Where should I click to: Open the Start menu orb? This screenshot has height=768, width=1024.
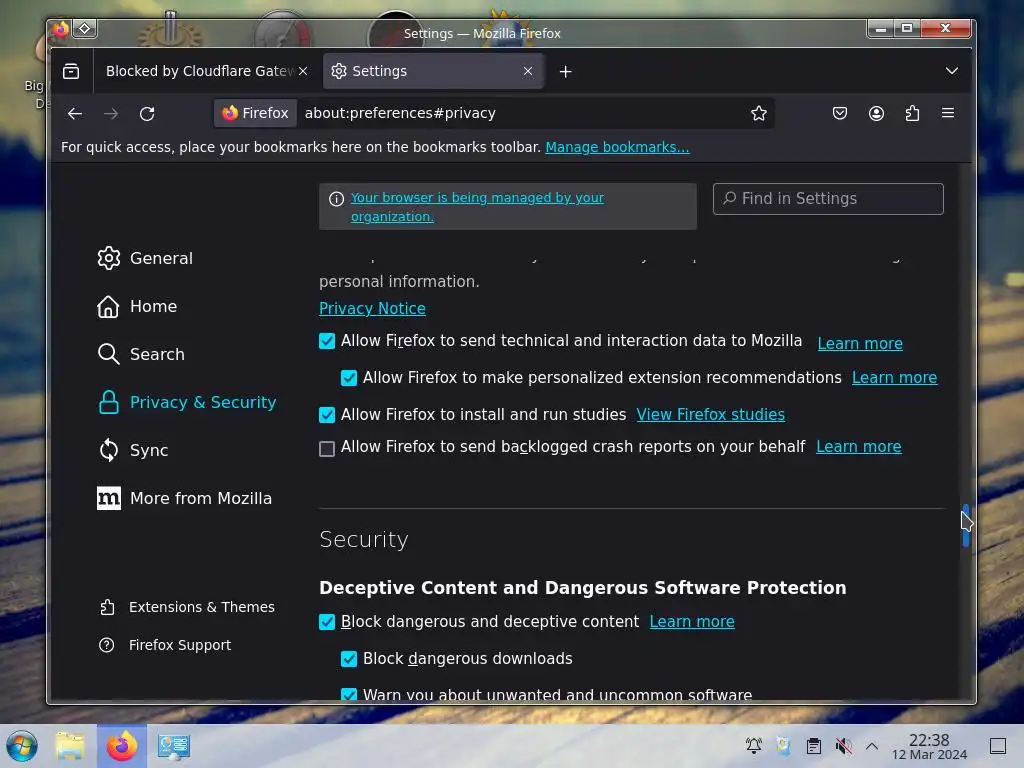pyautogui.click(x=22, y=746)
